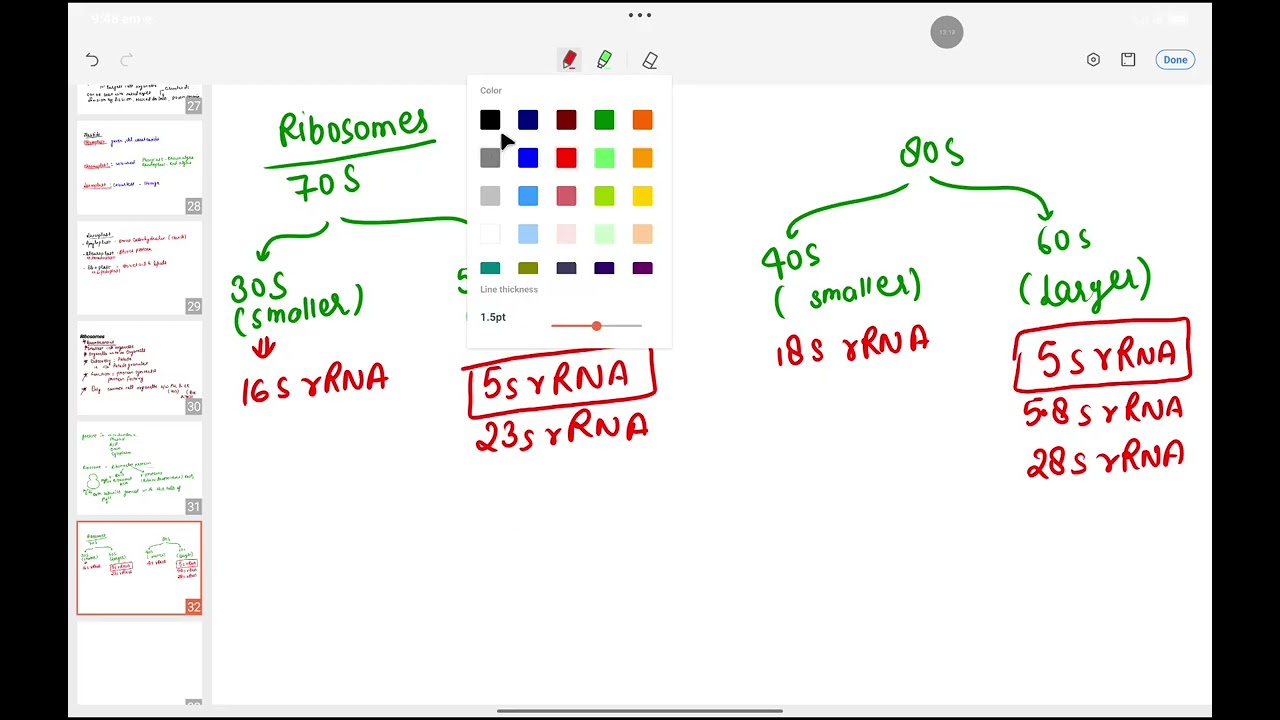Choose the dark orange color swatch
1280x720 pixels.
coord(642,120)
